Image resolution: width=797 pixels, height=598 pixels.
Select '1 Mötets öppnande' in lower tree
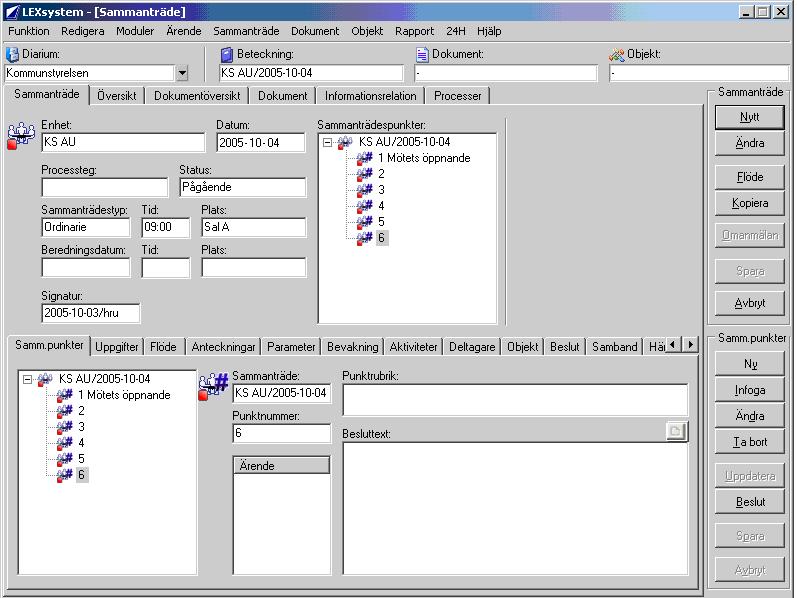tap(124, 395)
